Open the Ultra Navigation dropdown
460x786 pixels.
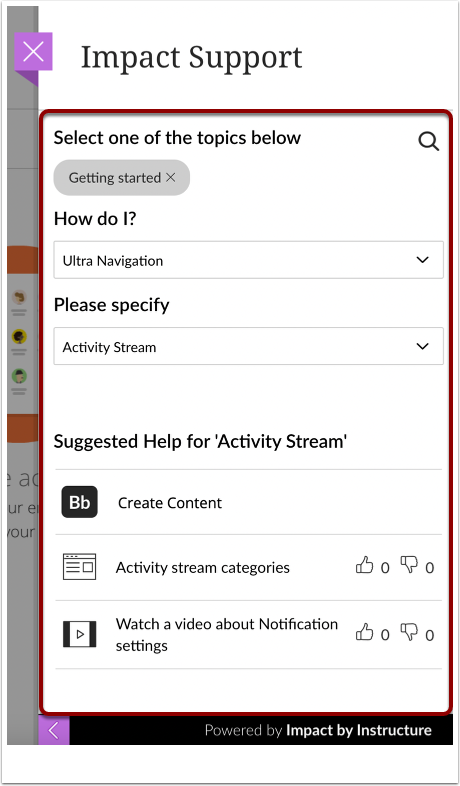249,260
